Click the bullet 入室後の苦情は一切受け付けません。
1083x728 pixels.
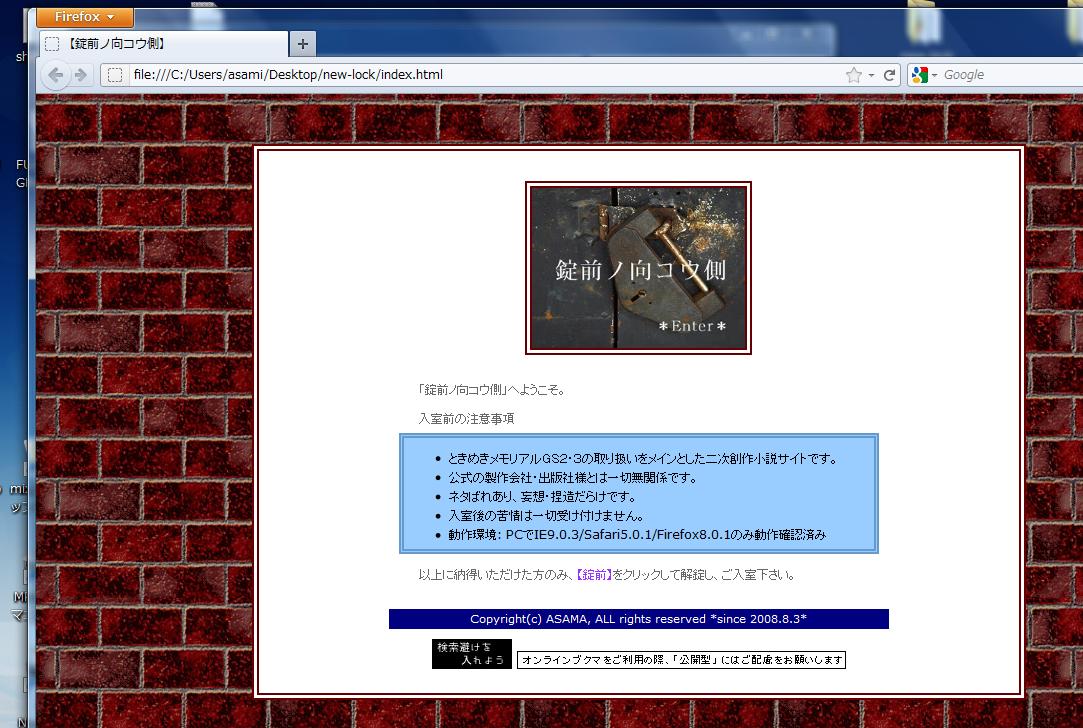pos(547,515)
